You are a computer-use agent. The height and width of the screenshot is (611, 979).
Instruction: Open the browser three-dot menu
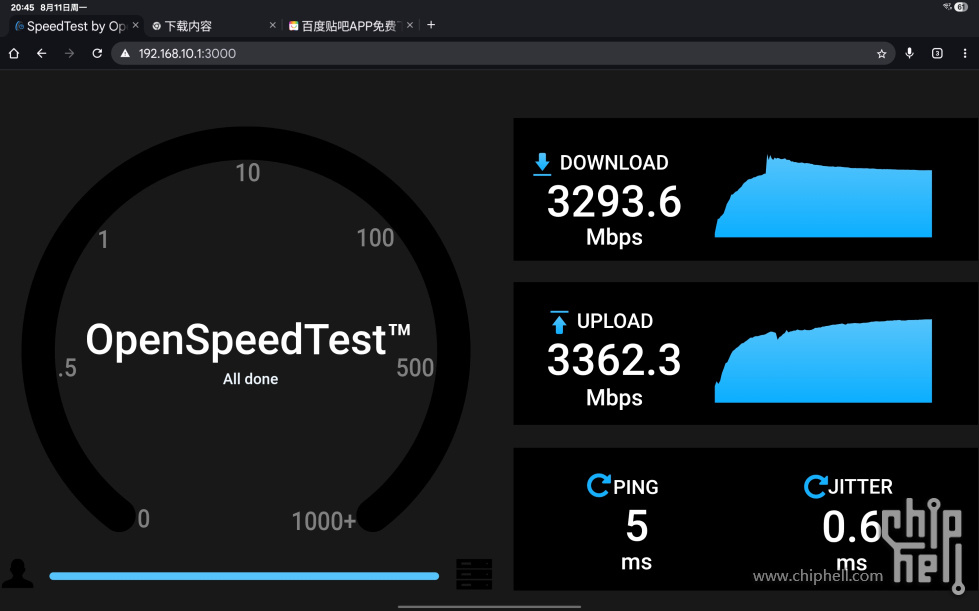[965, 54]
